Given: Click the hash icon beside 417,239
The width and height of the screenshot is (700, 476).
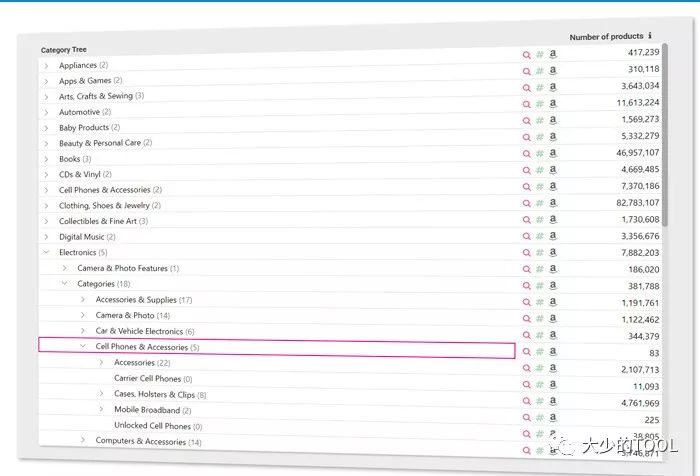Looking at the screenshot, I should point(540,54).
